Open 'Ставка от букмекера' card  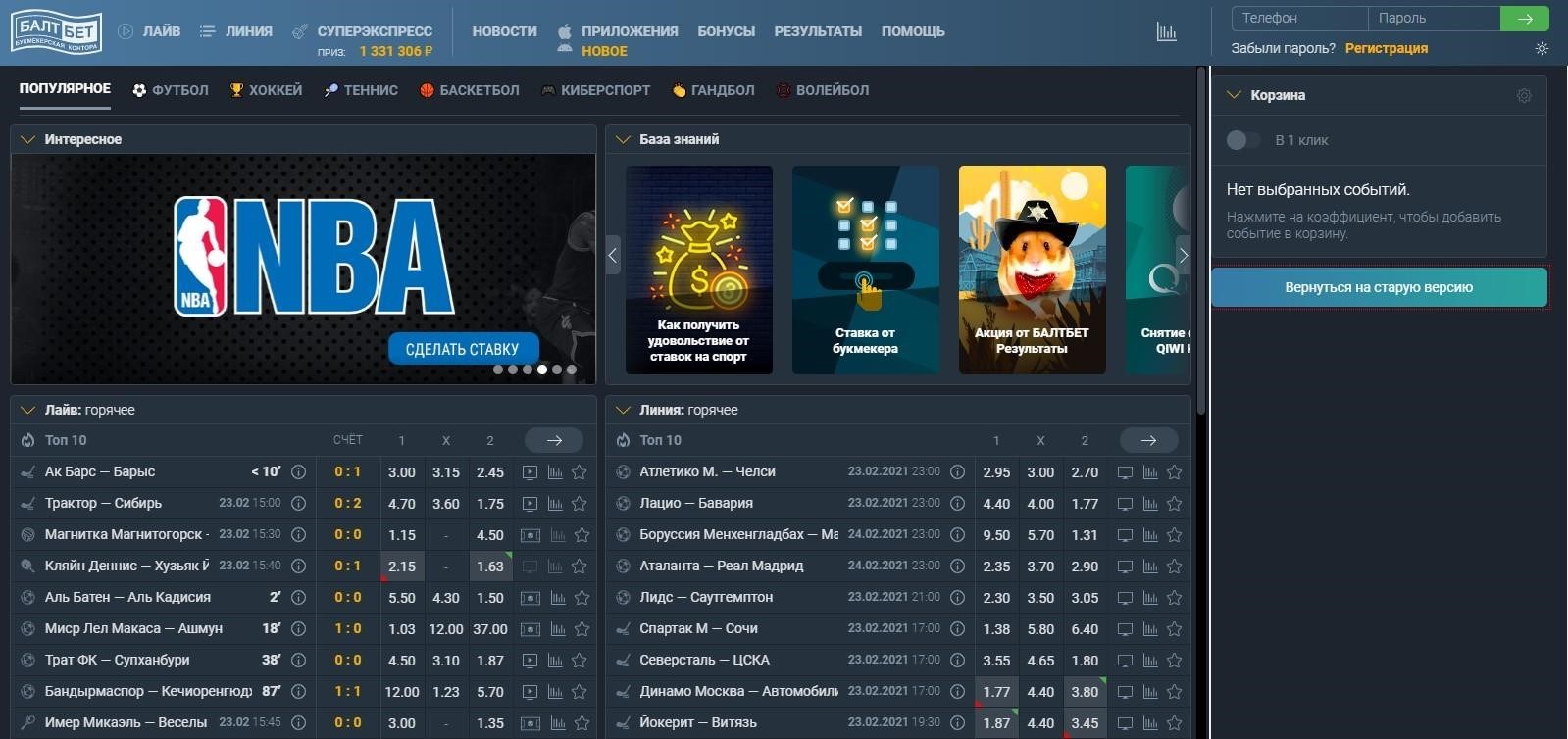click(x=866, y=270)
